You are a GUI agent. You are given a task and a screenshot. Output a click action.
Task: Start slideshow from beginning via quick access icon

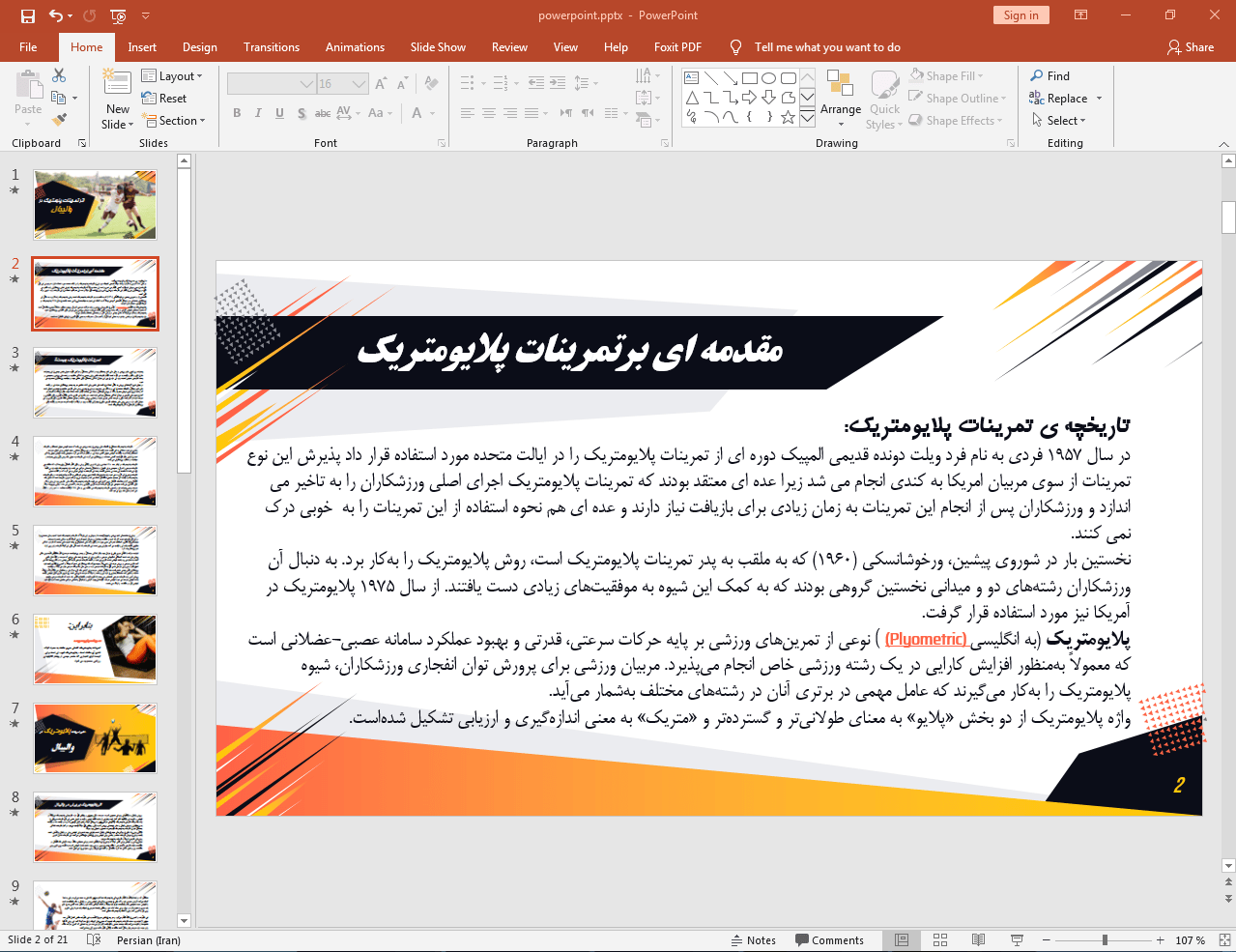tap(118, 15)
